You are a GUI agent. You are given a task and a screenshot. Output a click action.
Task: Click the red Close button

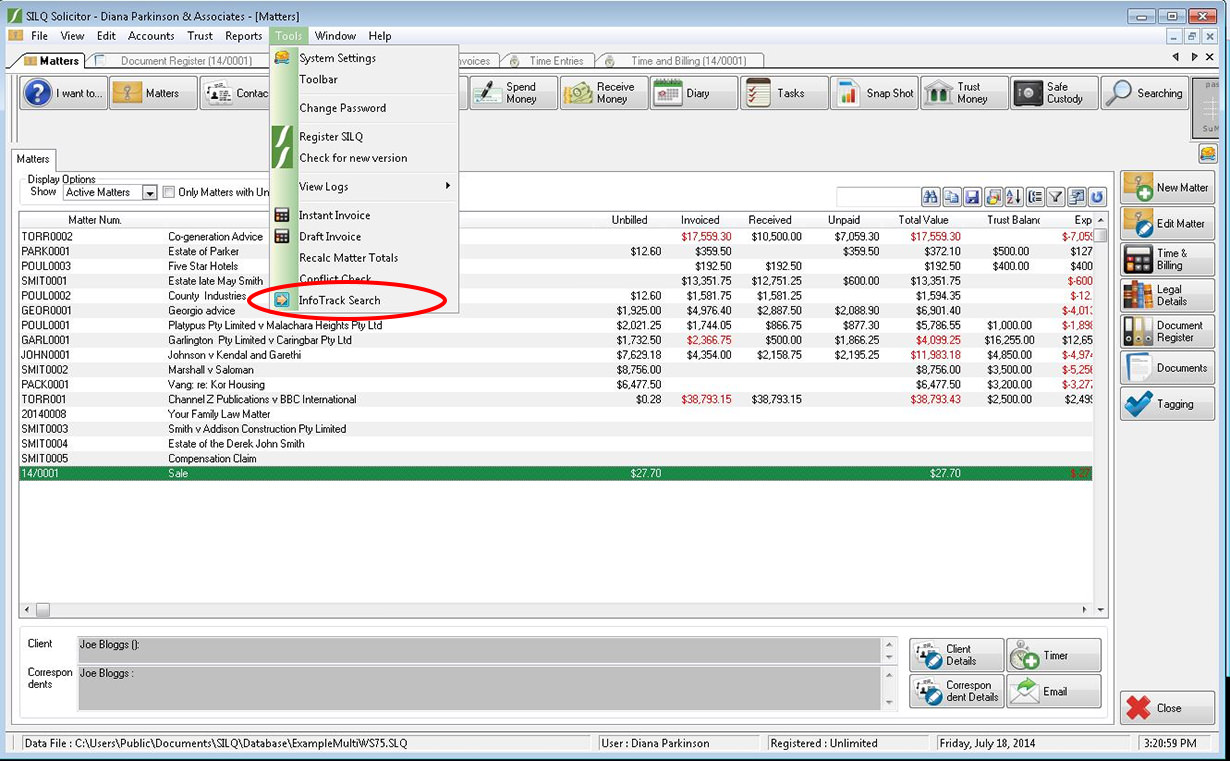coord(1167,708)
